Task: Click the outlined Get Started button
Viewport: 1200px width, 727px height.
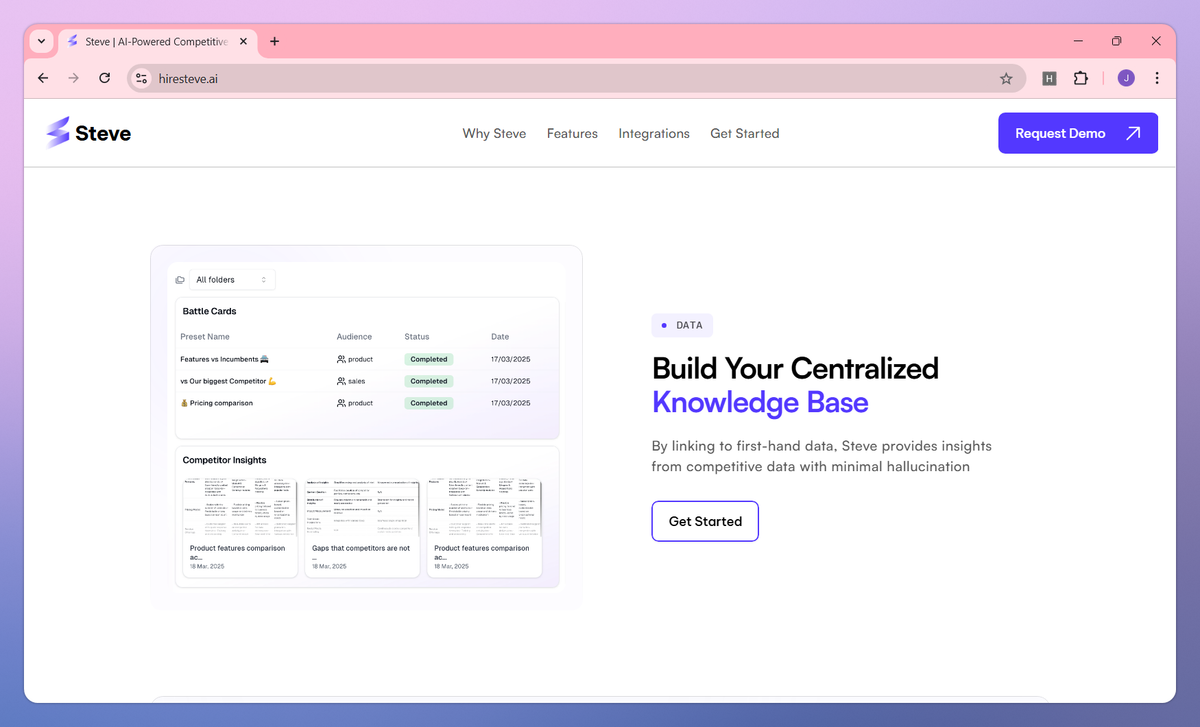Action: (x=705, y=521)
